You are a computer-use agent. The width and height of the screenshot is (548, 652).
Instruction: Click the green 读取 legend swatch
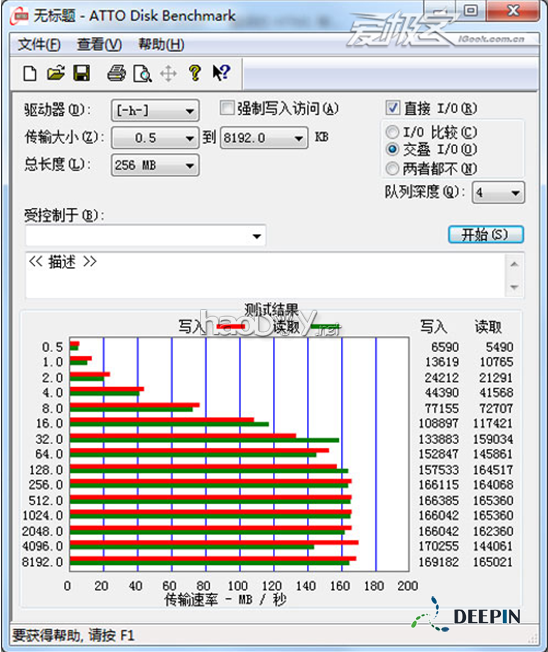click(326, 327)
